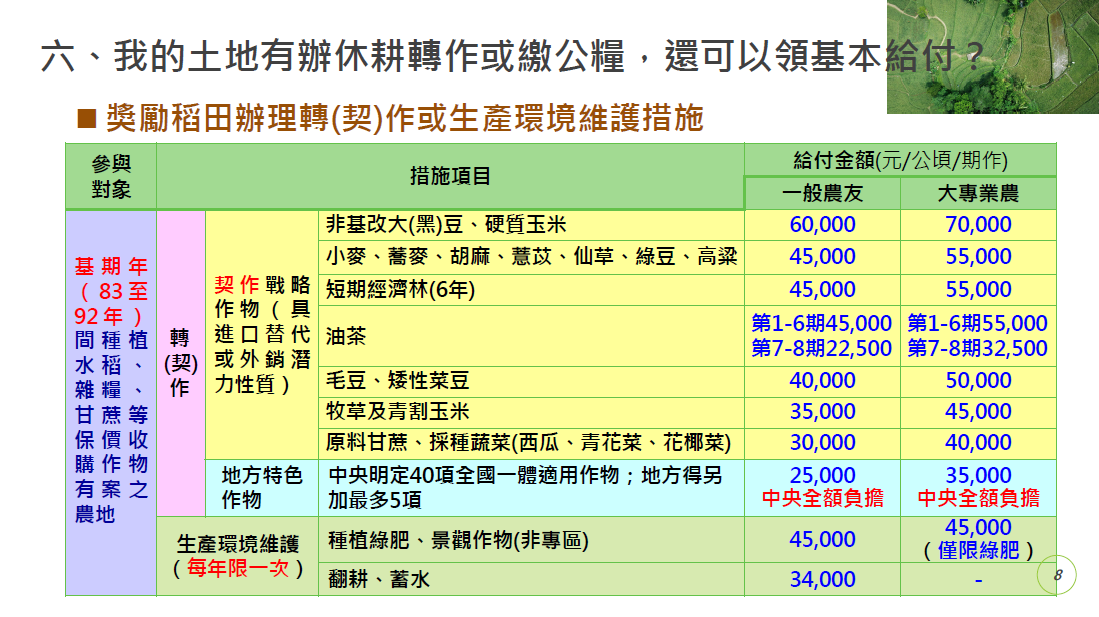Image resolution: width=1099 pixels, height=617 pixels.
Task: Click the aerial farmland photo in the corner
Action: click(992, 57)
